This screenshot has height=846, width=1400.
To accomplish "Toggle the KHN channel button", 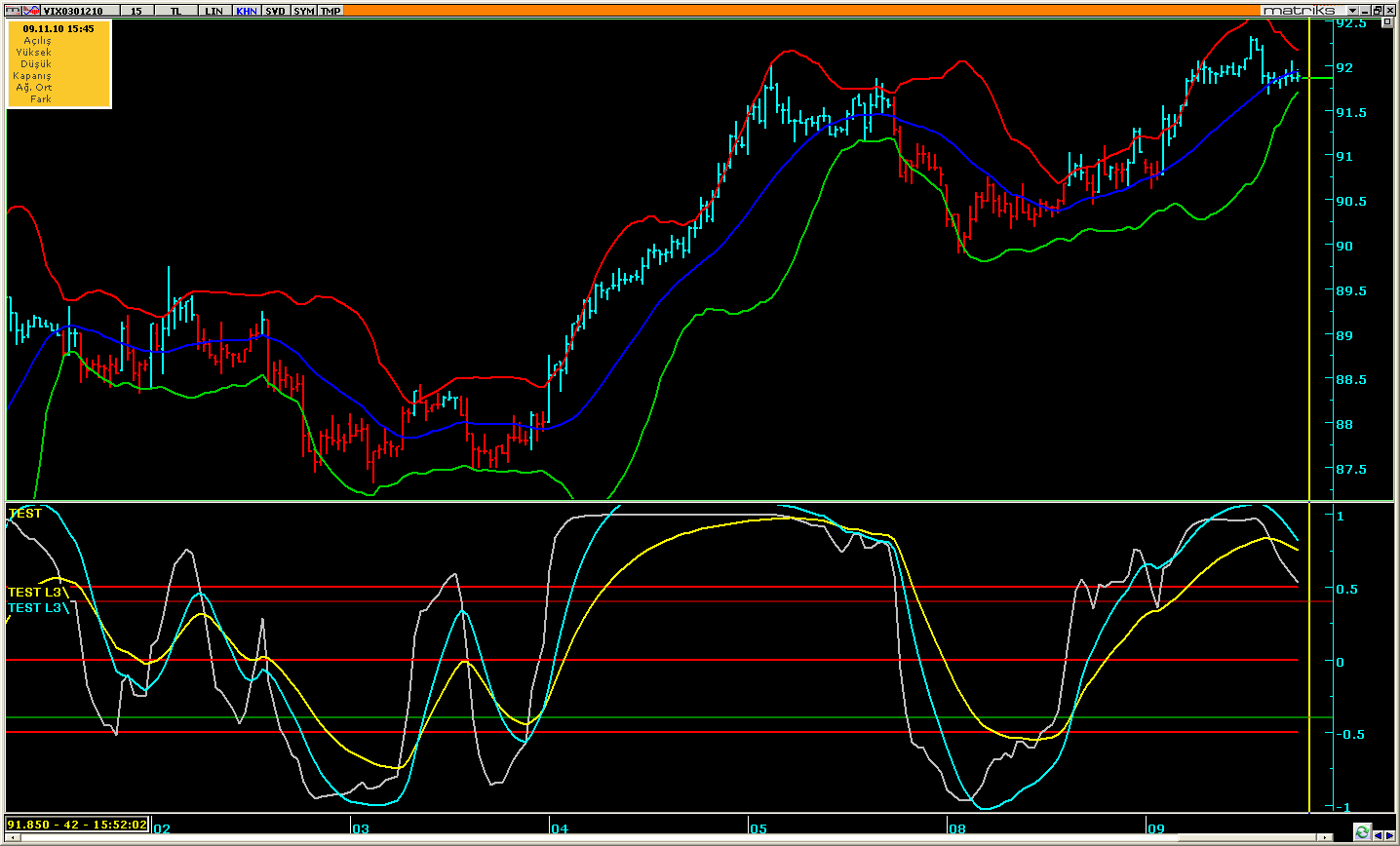I will [x=247, y=11].
